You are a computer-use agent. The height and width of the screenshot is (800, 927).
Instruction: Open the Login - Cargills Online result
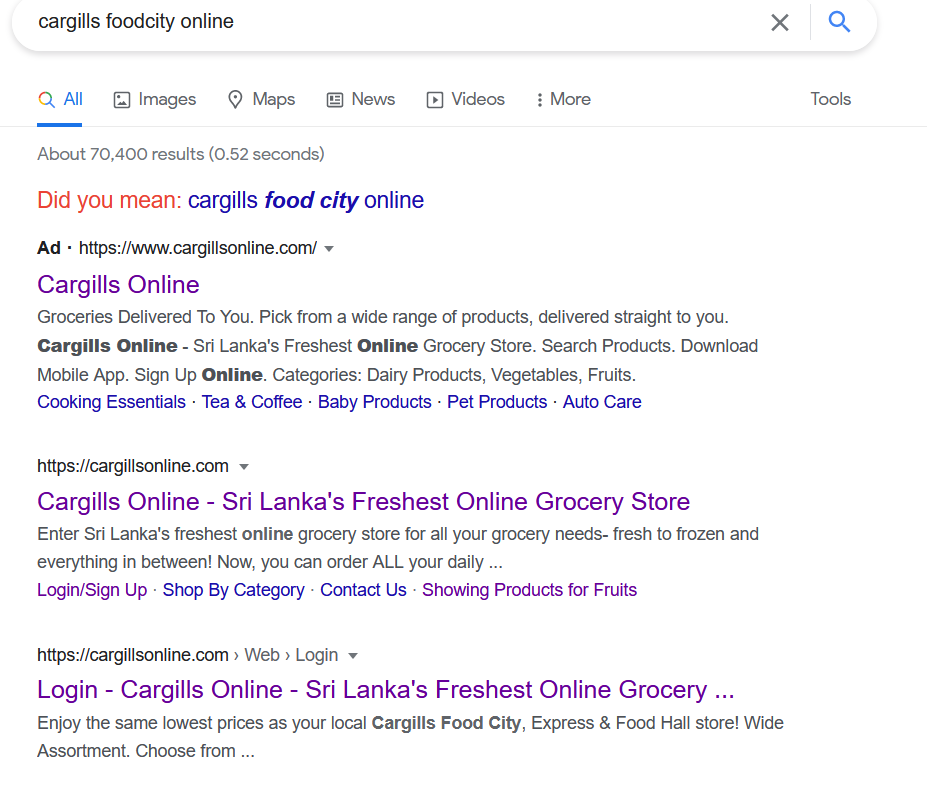pos(386,690)
